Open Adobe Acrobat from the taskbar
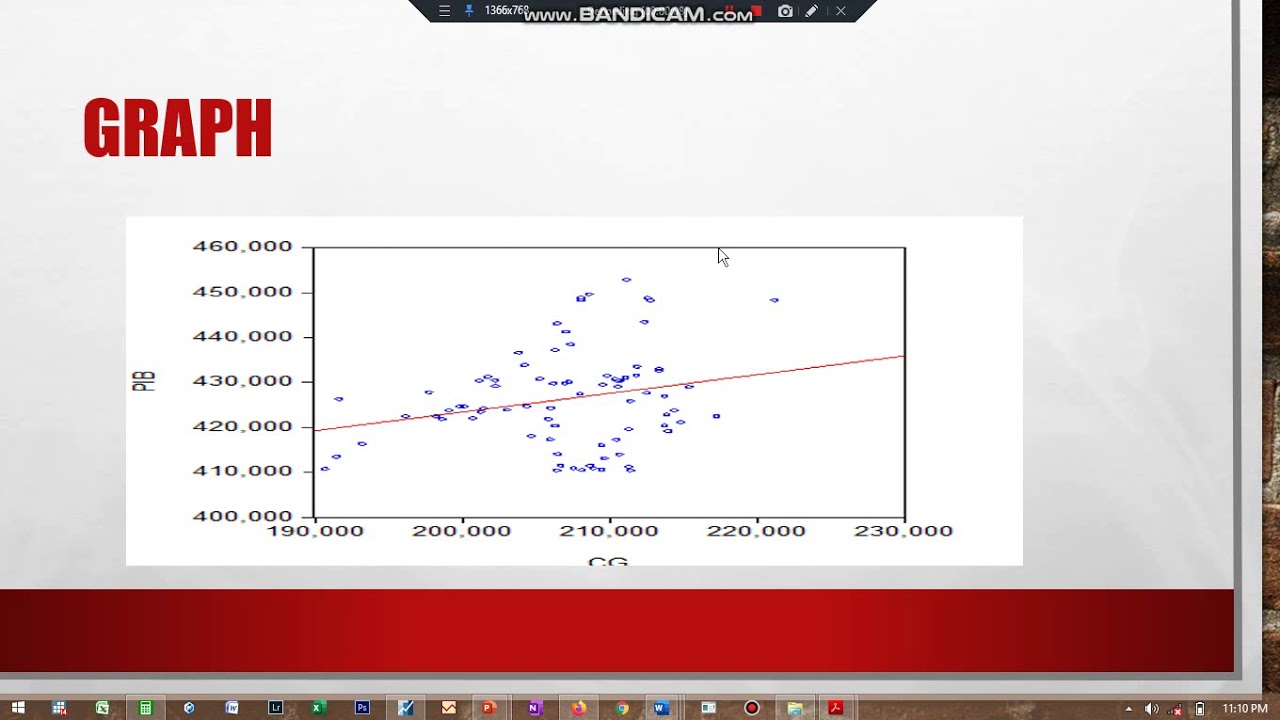 pos(836,708)
